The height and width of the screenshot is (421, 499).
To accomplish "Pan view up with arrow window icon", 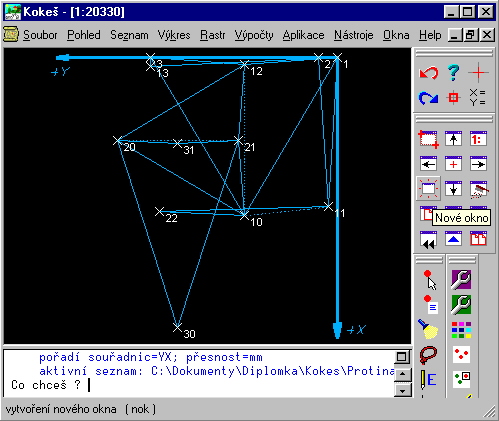I will 453,139.
